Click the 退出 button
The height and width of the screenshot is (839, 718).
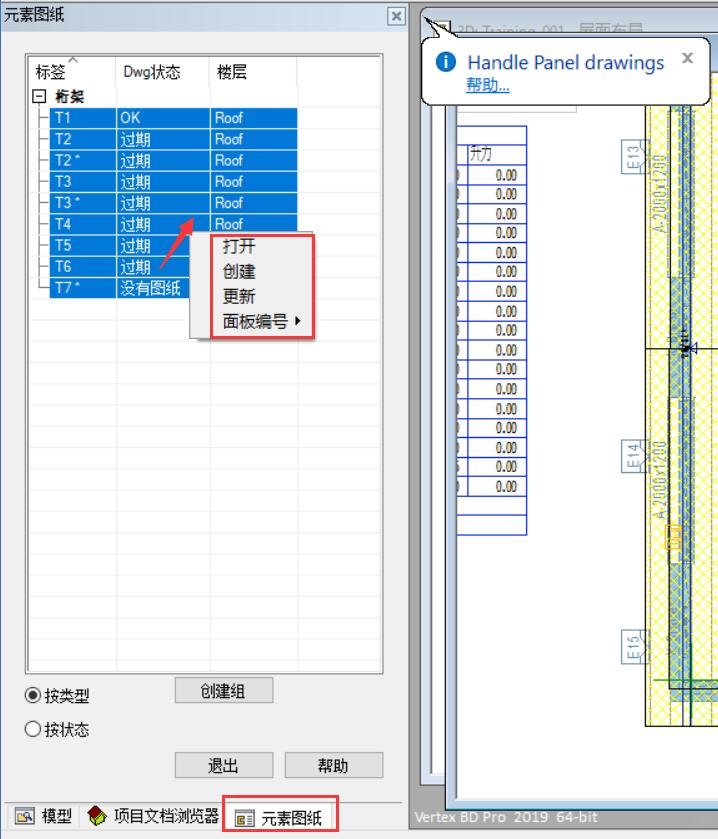224,765
